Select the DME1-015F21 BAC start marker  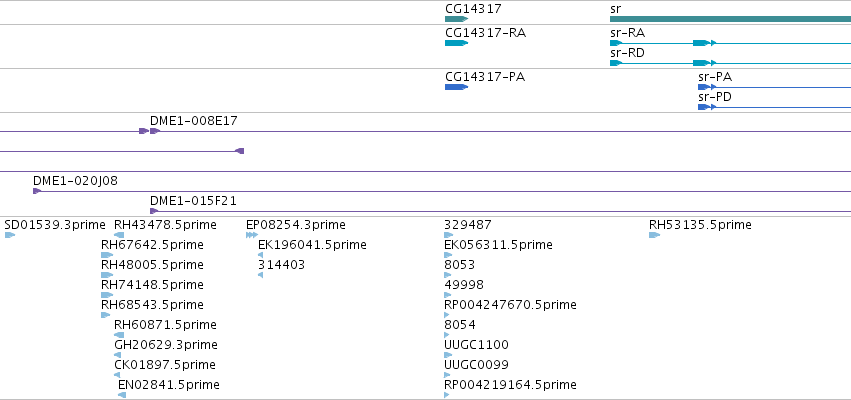click(154, 211)
